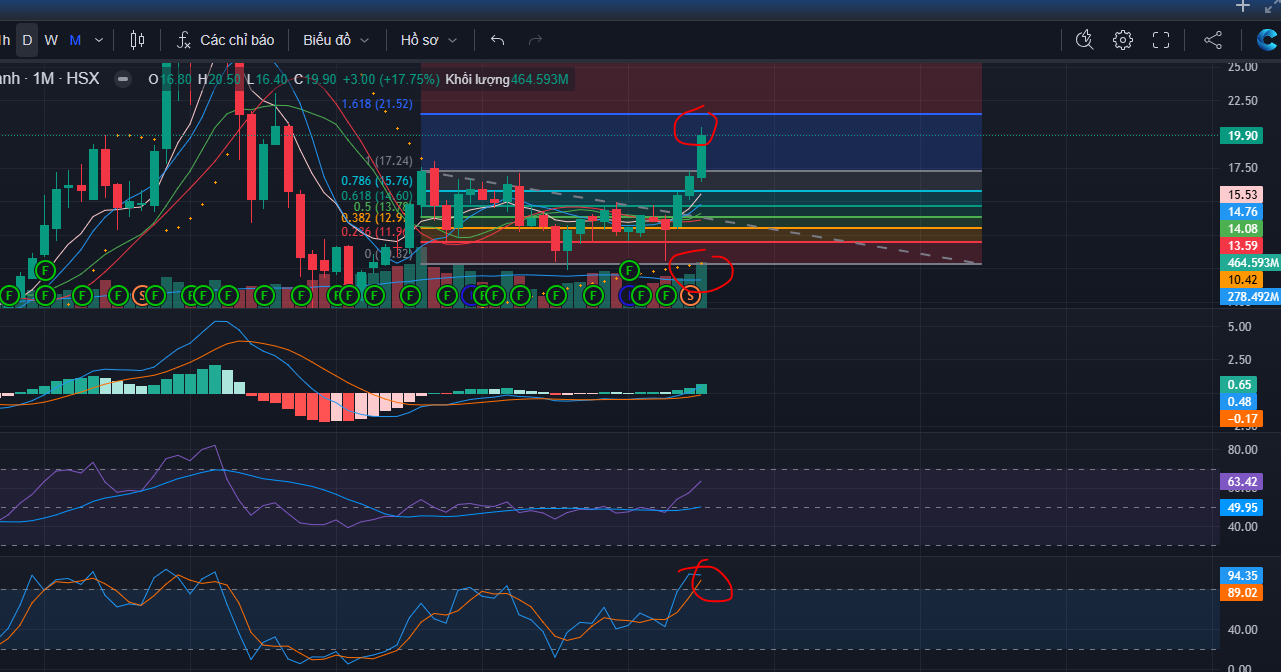Viewport: 1281px width, 672px height.
Task: Open quick search with the lightning magnifier icon
Action: click(x=1085, y=40)
